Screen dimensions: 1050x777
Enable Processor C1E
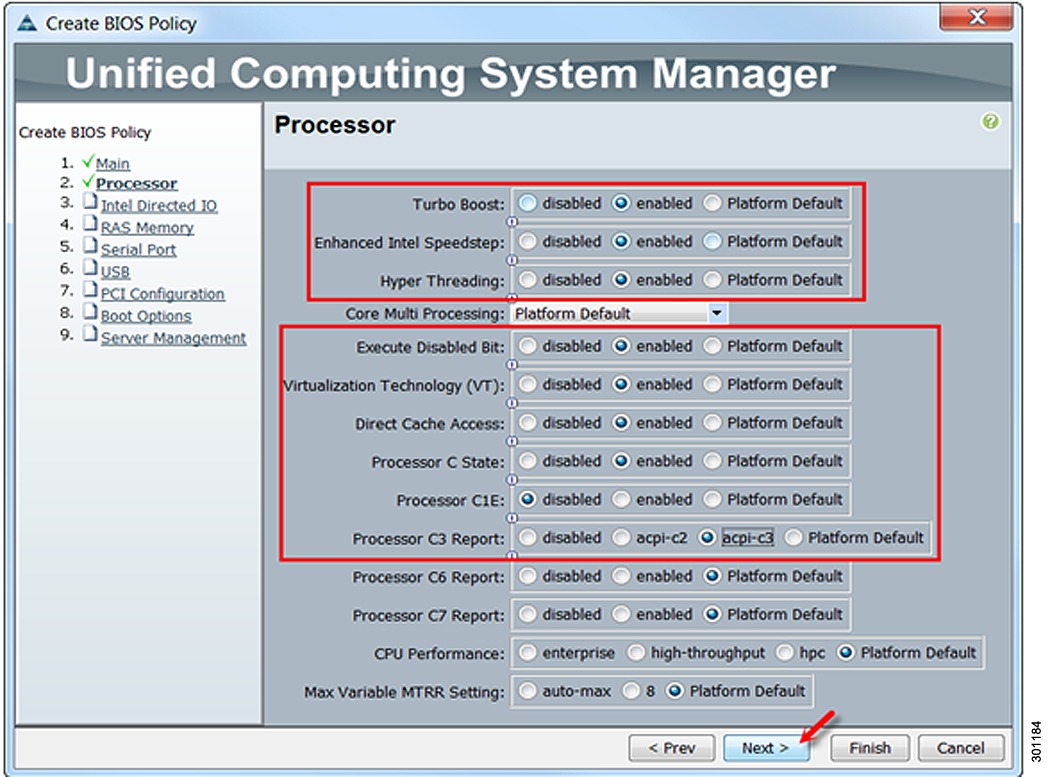tap(621, 499)
